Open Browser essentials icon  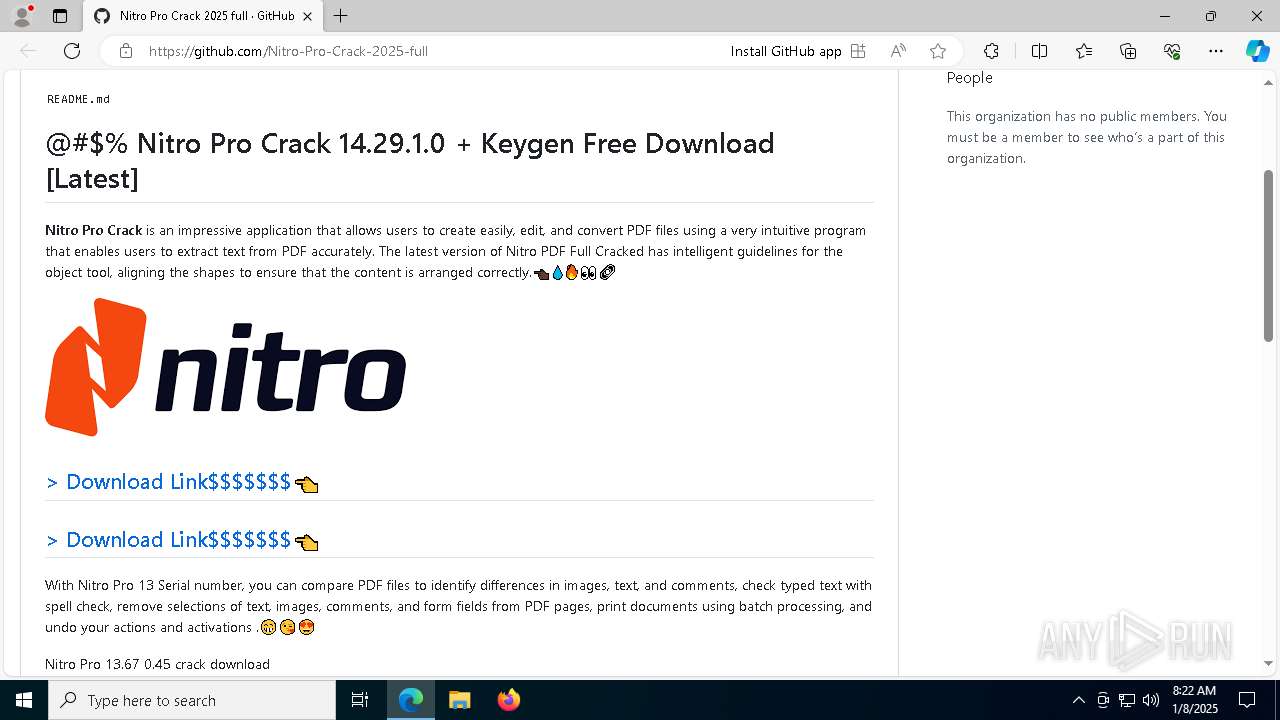pyautogui.click(x=1172, y=51)
